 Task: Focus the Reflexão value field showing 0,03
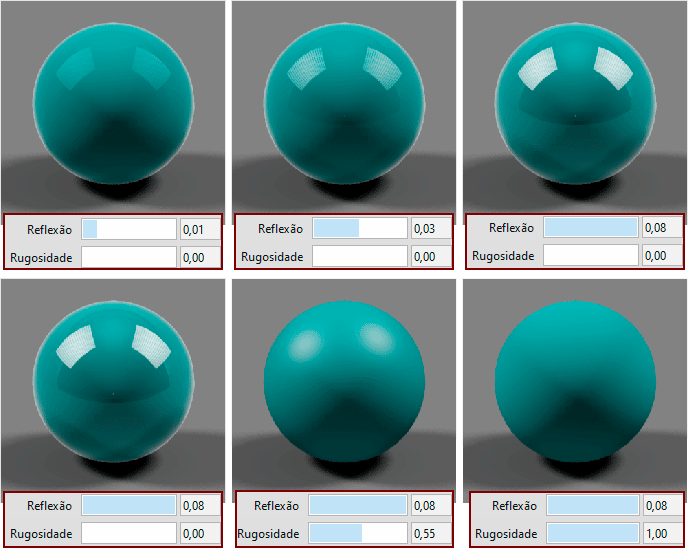click(431, 229)
